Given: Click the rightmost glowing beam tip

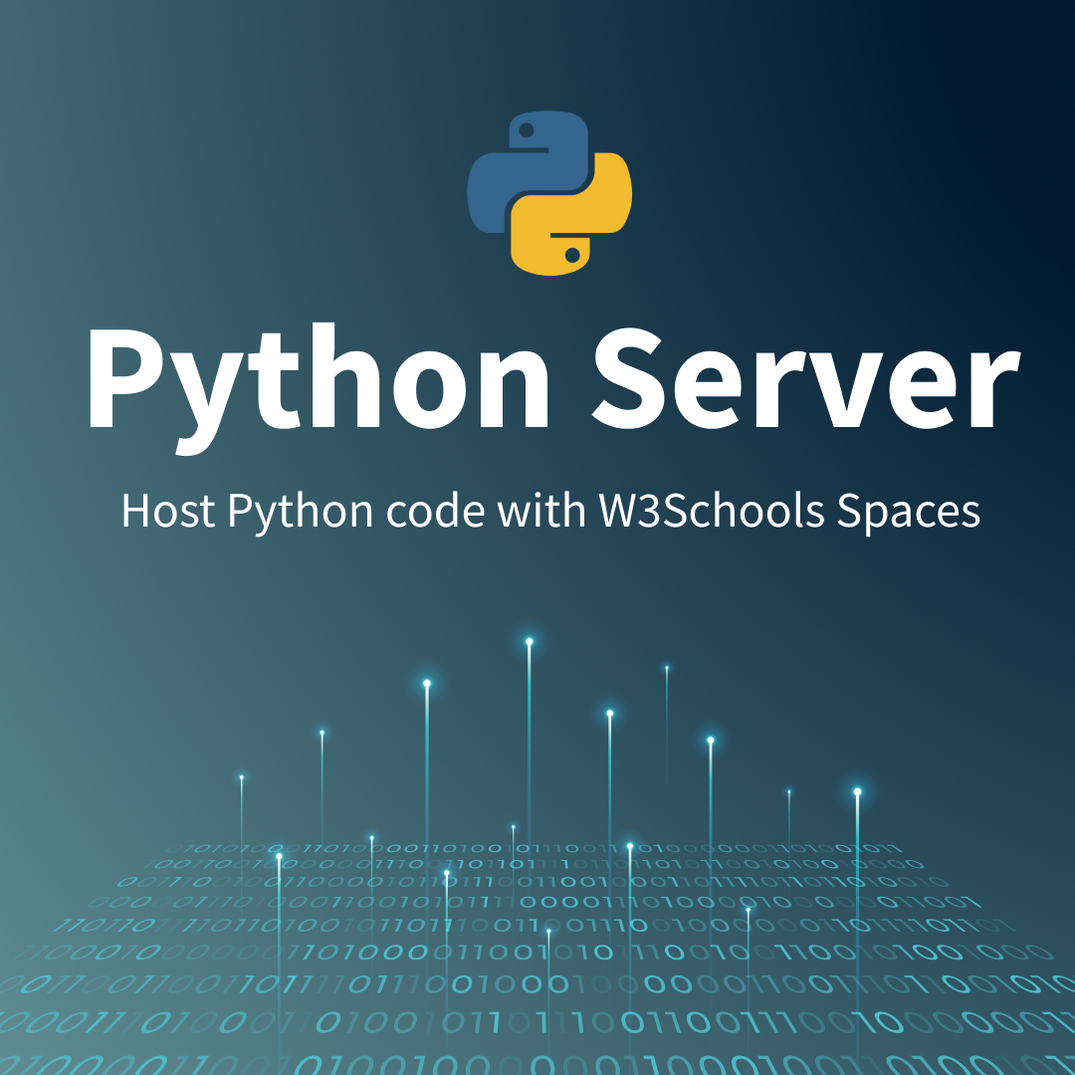Looking at the screenshot, I should (x=857, y=790).
